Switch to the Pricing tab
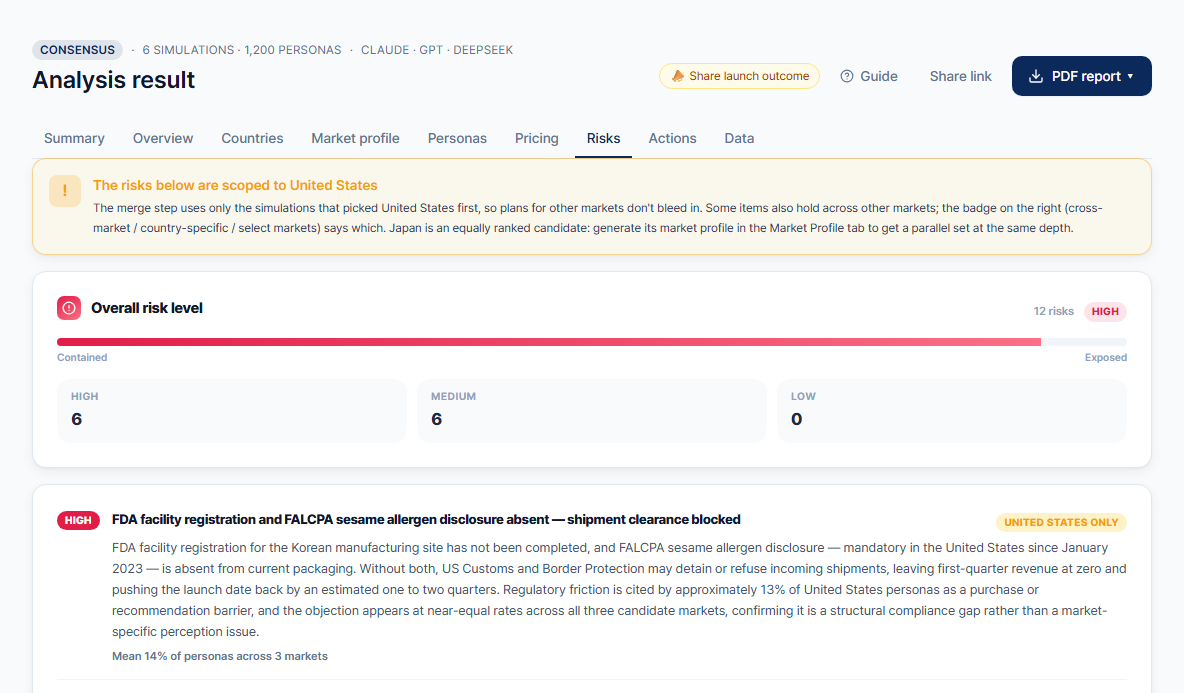 pos(537,138)
